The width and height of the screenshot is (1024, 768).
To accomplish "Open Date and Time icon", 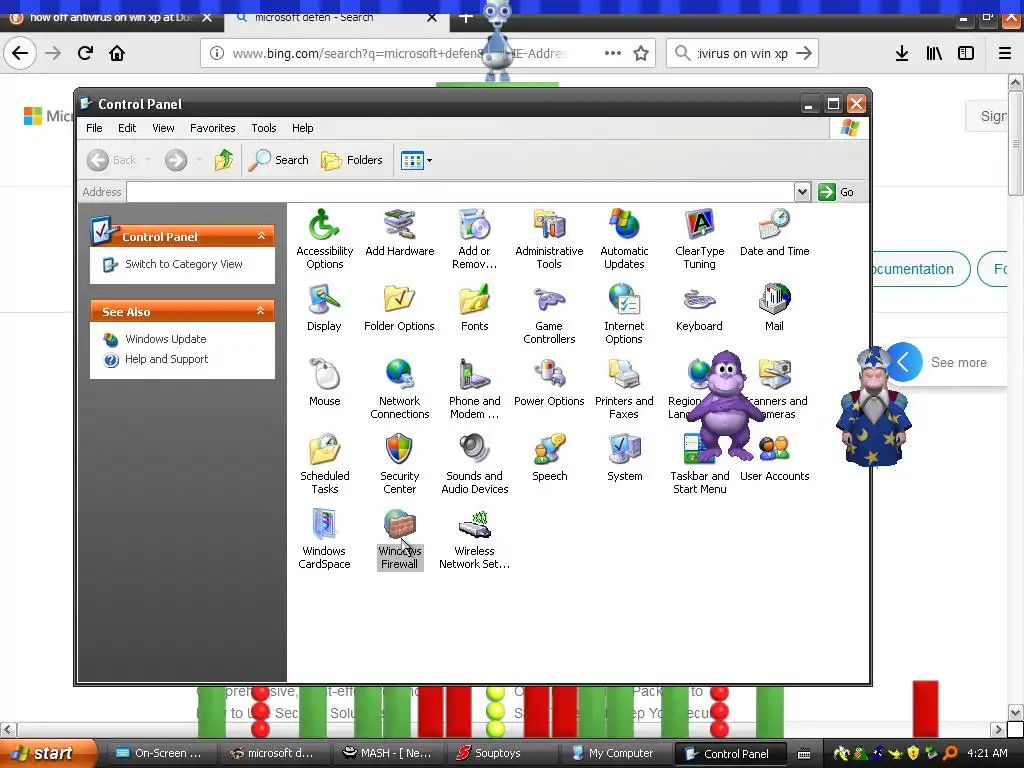I will click(775, 232).
